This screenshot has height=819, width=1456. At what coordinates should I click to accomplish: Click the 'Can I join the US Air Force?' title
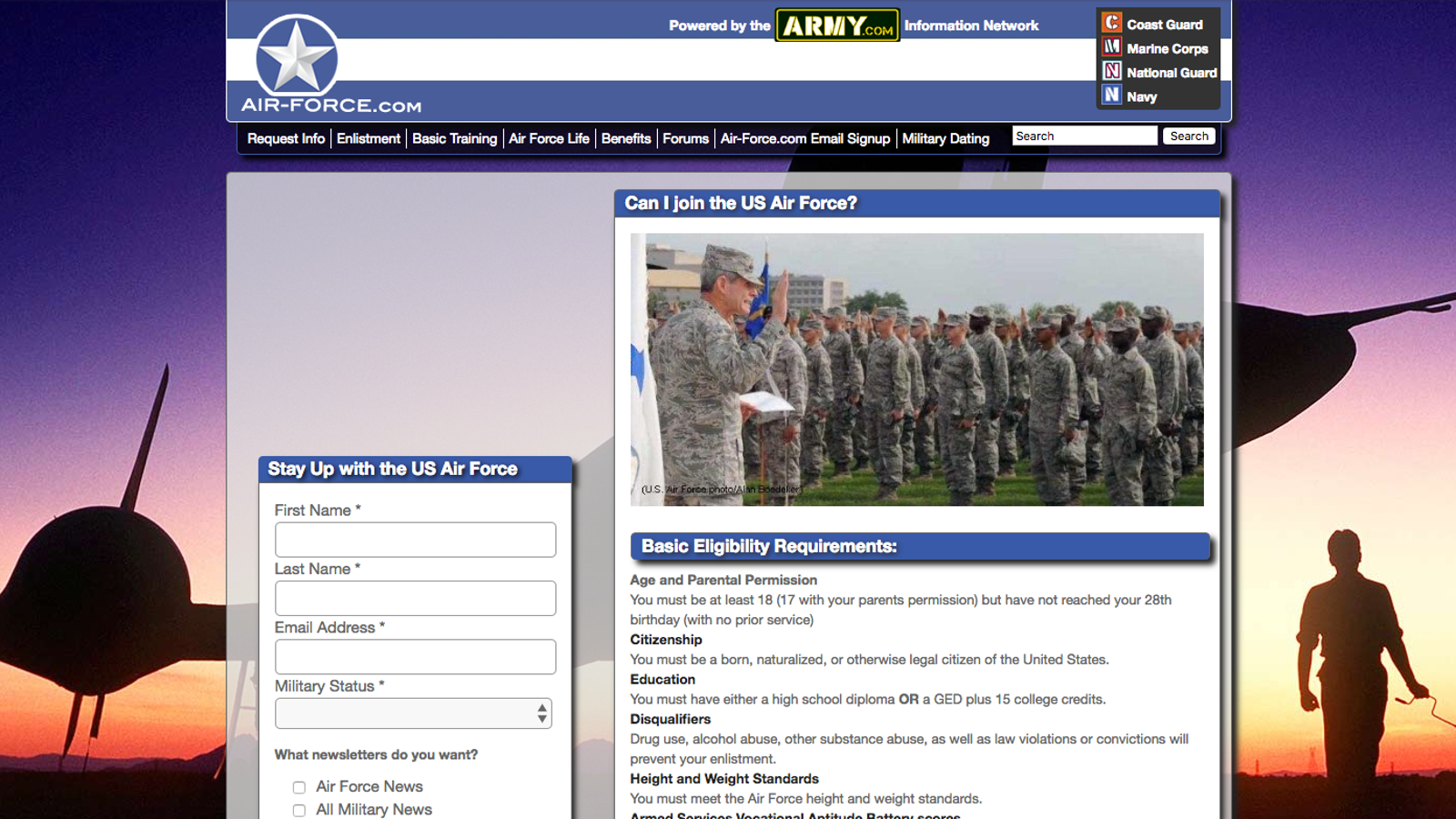pyautogui.click(x=741, y=203)
